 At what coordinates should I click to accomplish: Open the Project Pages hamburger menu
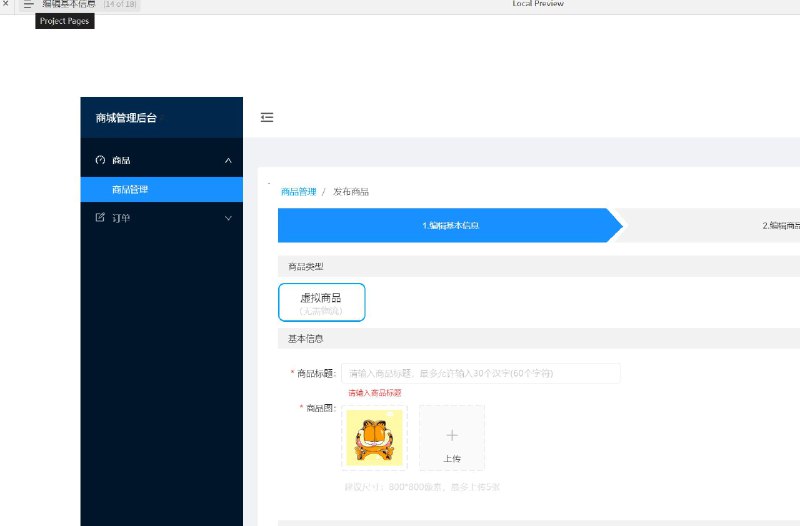point(29,5)
